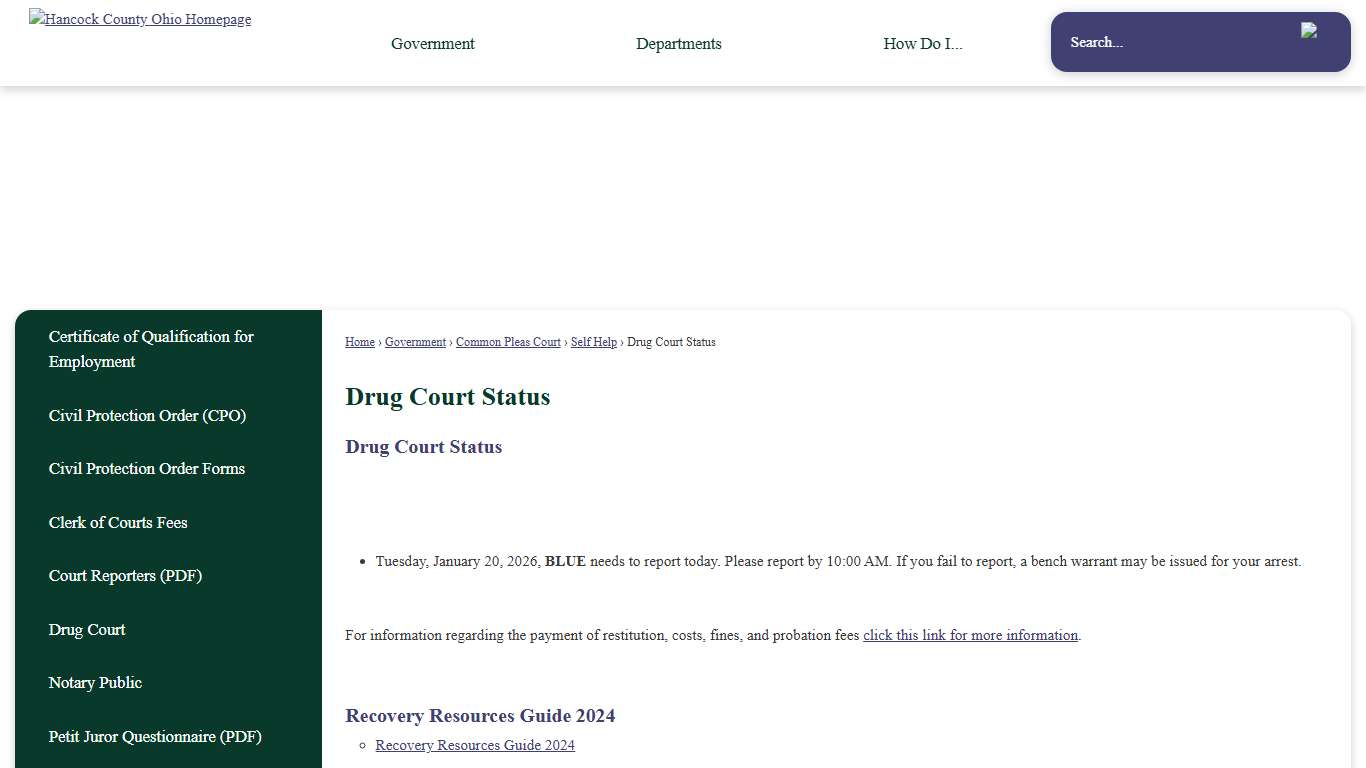Expand the How Do I... menu

coord(921,43)
